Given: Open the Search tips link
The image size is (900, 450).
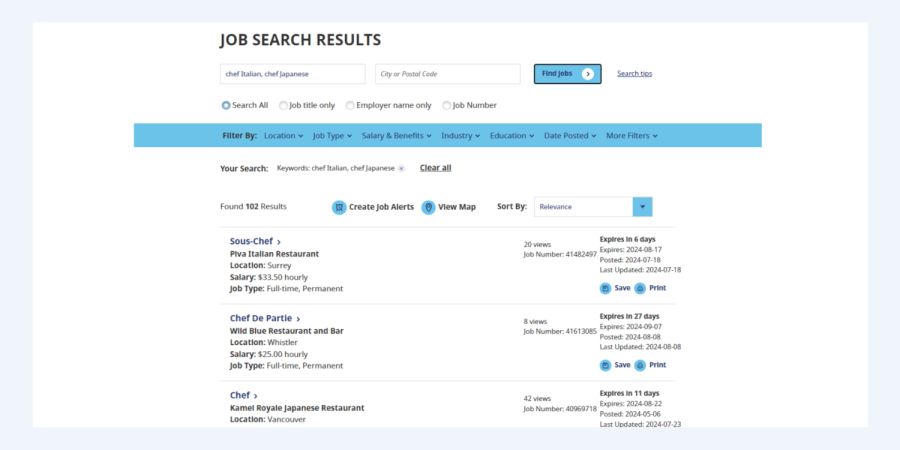Looking at the screenshot, I should coord(634,74).
